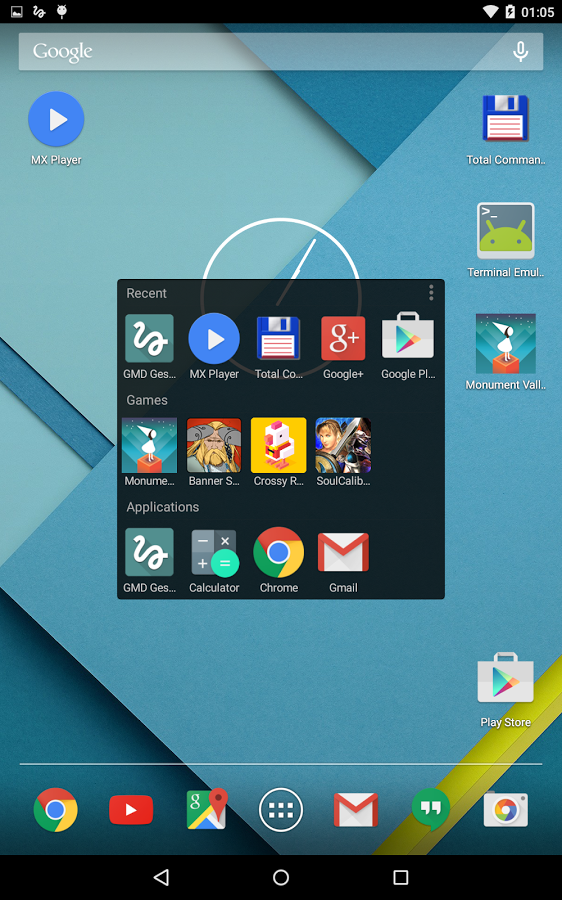Open YouTube from the dock

click(131, 810)
